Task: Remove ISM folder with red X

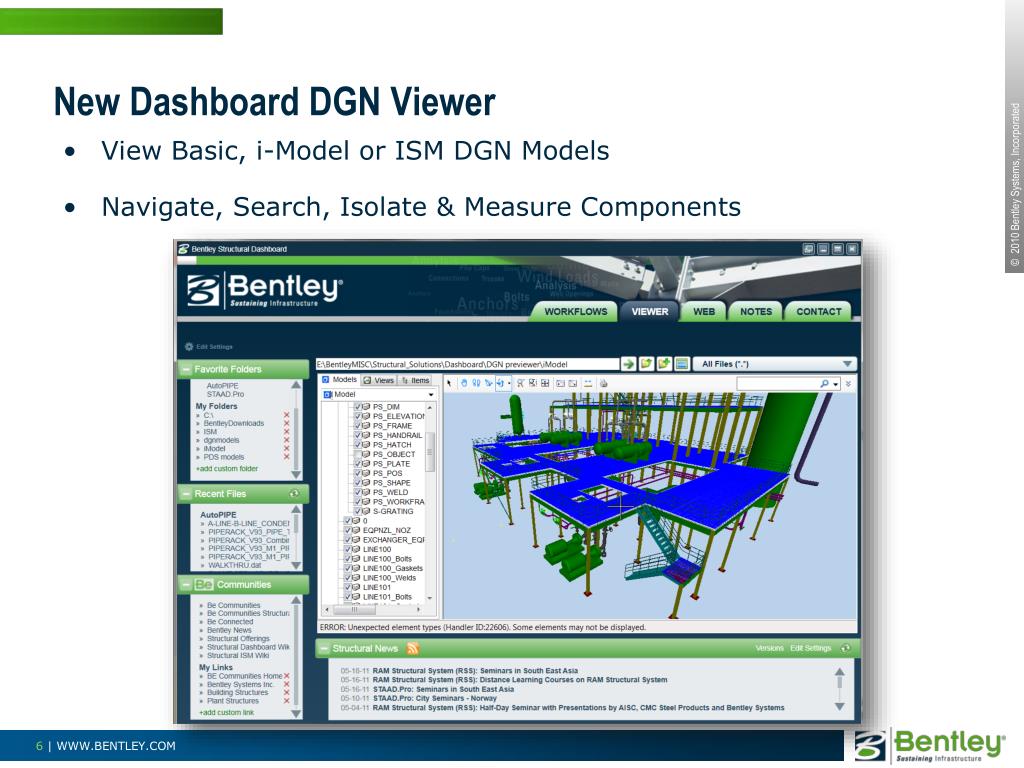Action: click(x=286, y=432)
